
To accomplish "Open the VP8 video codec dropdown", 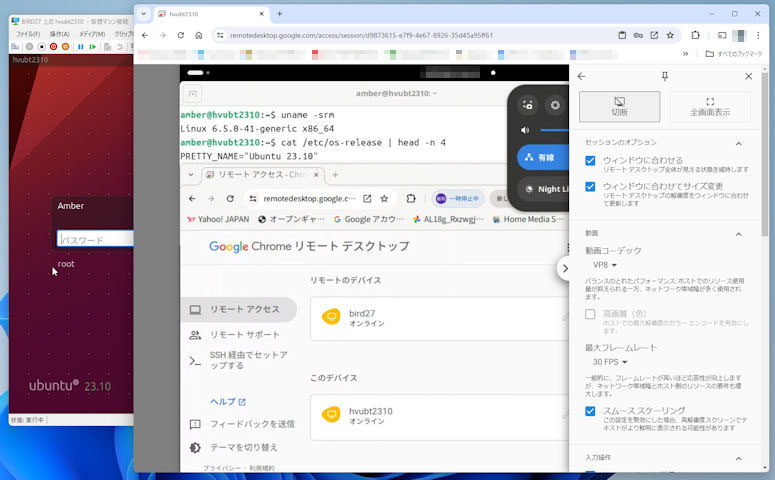I will [x=605, y=265].
